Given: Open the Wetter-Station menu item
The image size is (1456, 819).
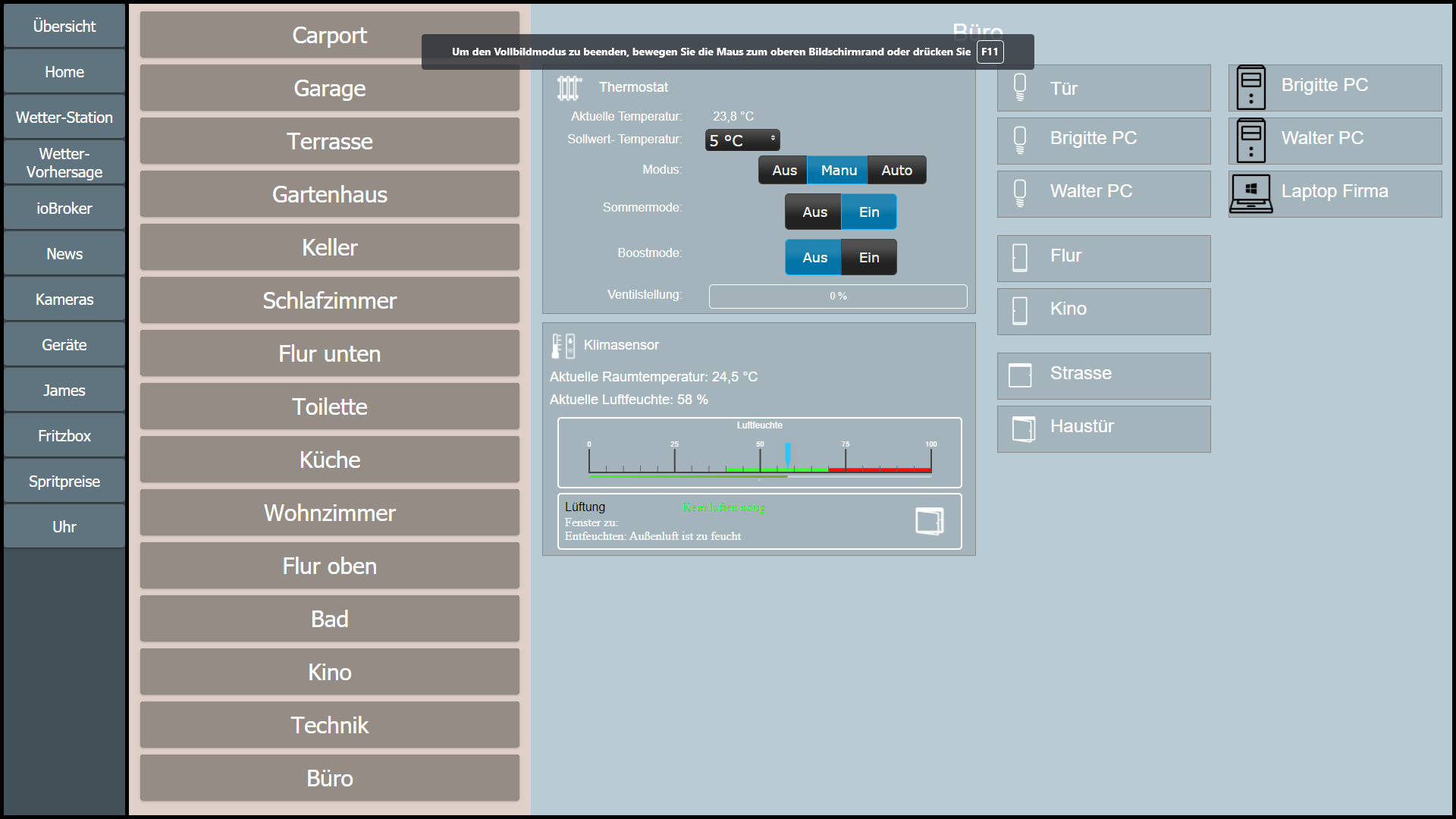Looking at the screenshot, I should pos(64,118).
